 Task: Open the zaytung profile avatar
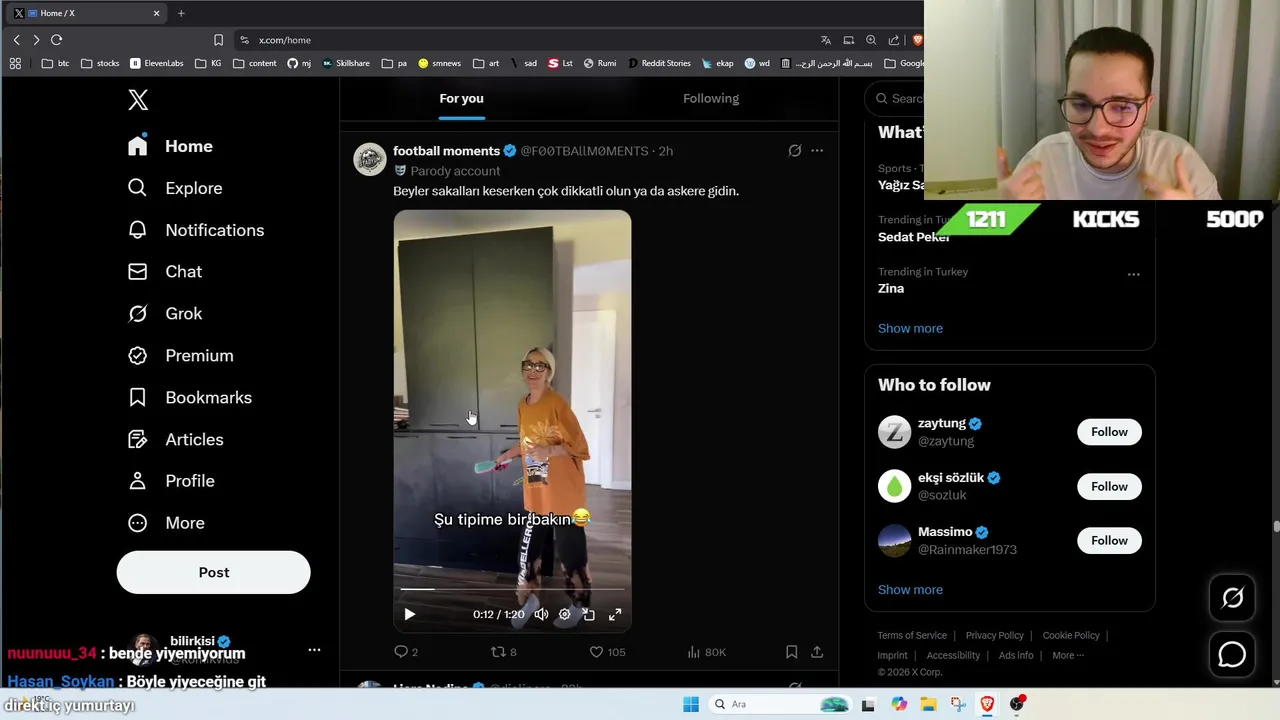(894, 432)
